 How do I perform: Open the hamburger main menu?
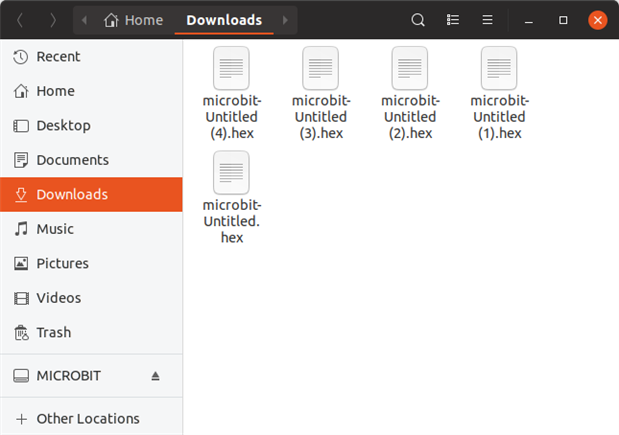click(x=487, y=20)
